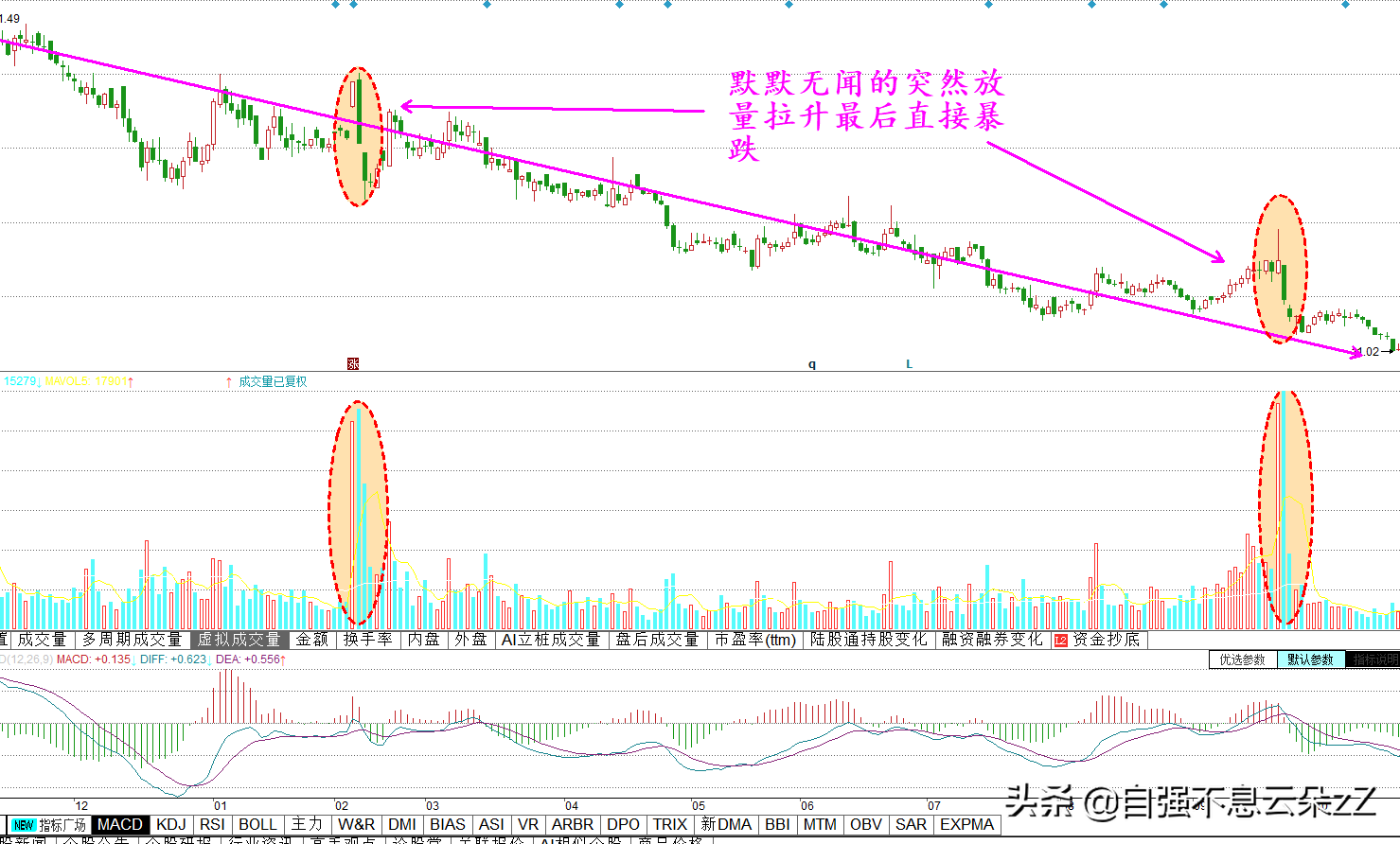Open the OBV indicator tab
The width and height of the screenshot is (1400, 844).
866,825
